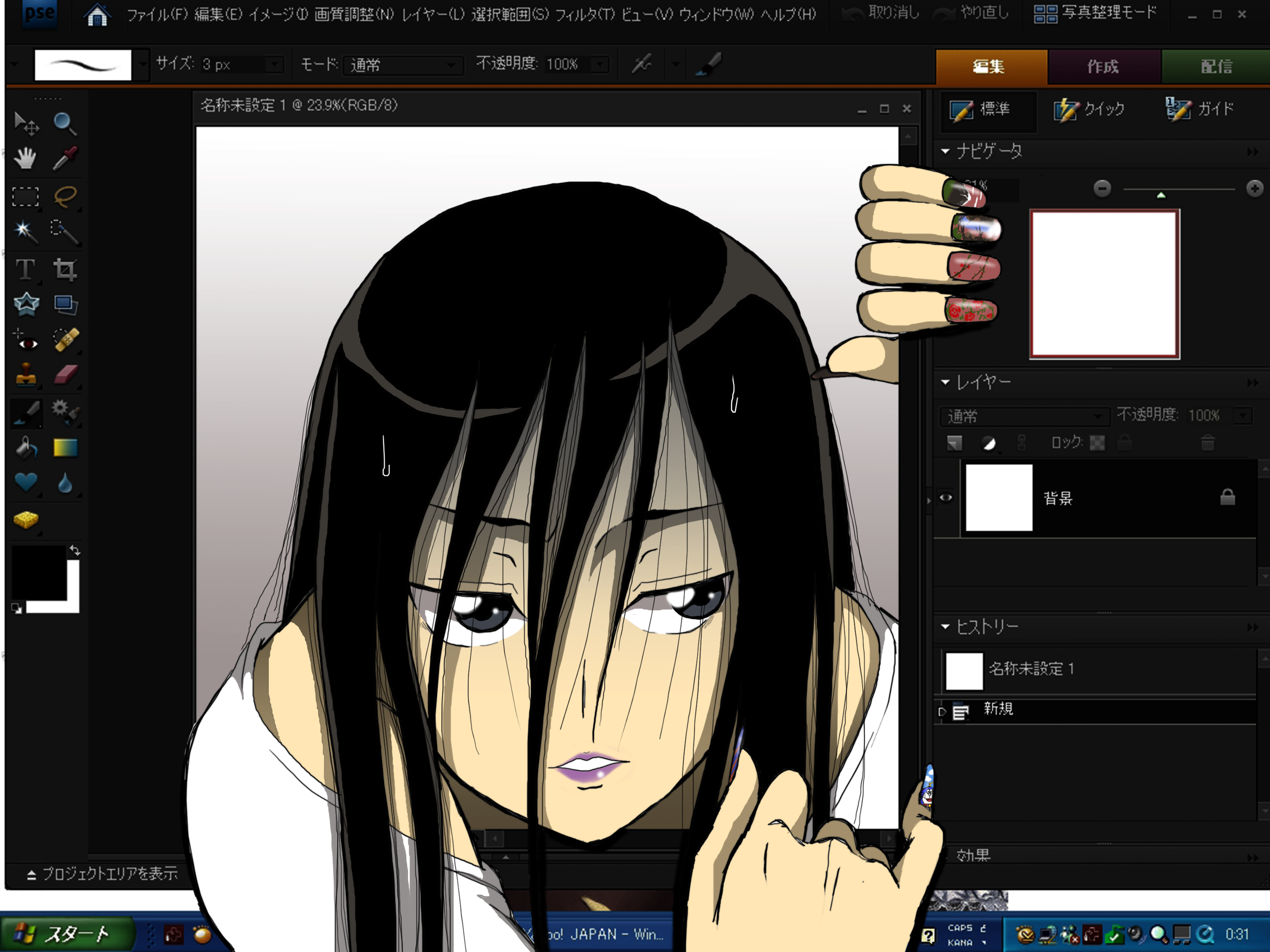Select the Horizontal Type tool
The height and width of the screenshot is (952, 1270).
click(25, 269)
